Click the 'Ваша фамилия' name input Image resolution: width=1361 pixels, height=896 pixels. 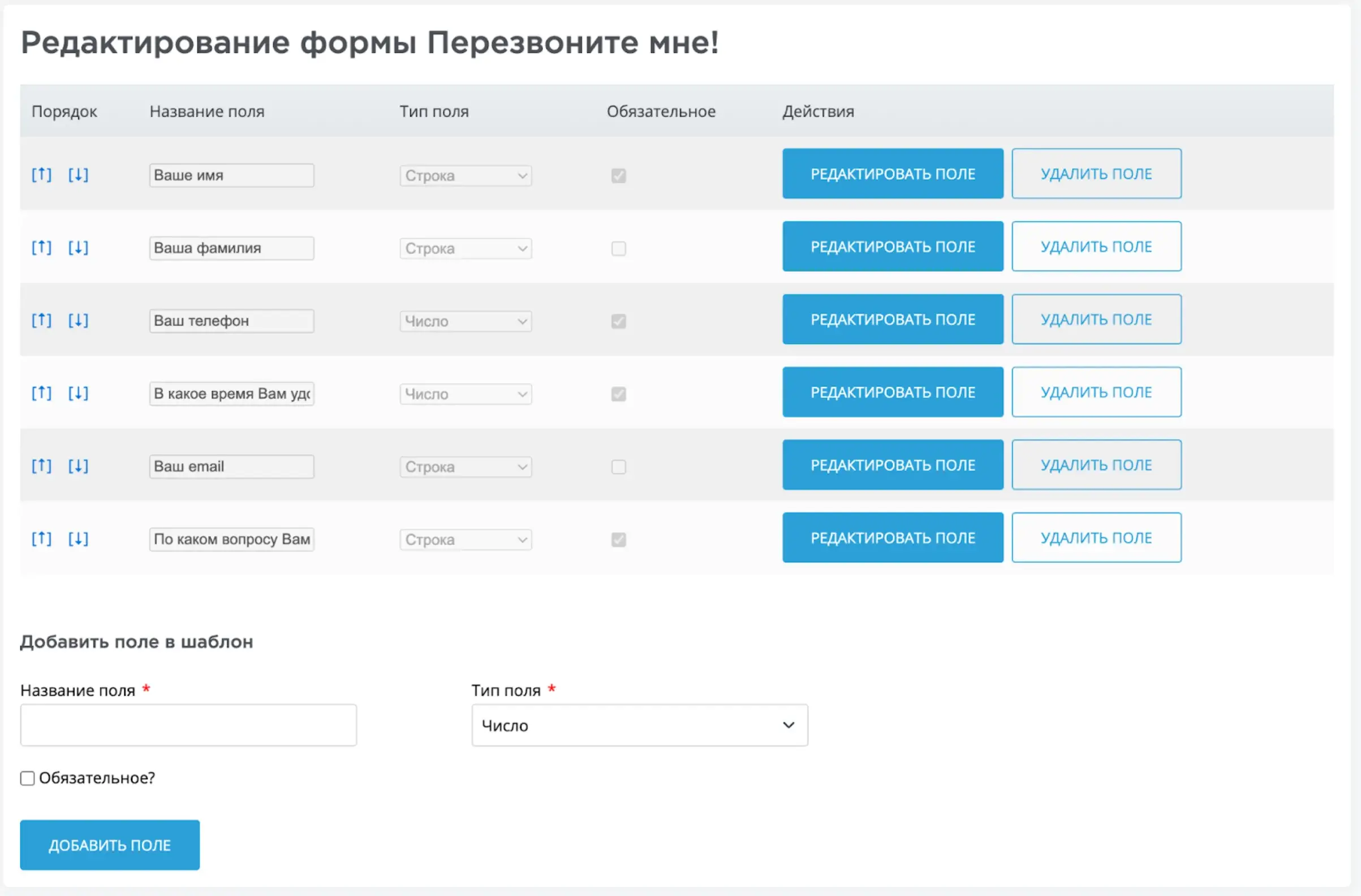click(x=231, y=248)
